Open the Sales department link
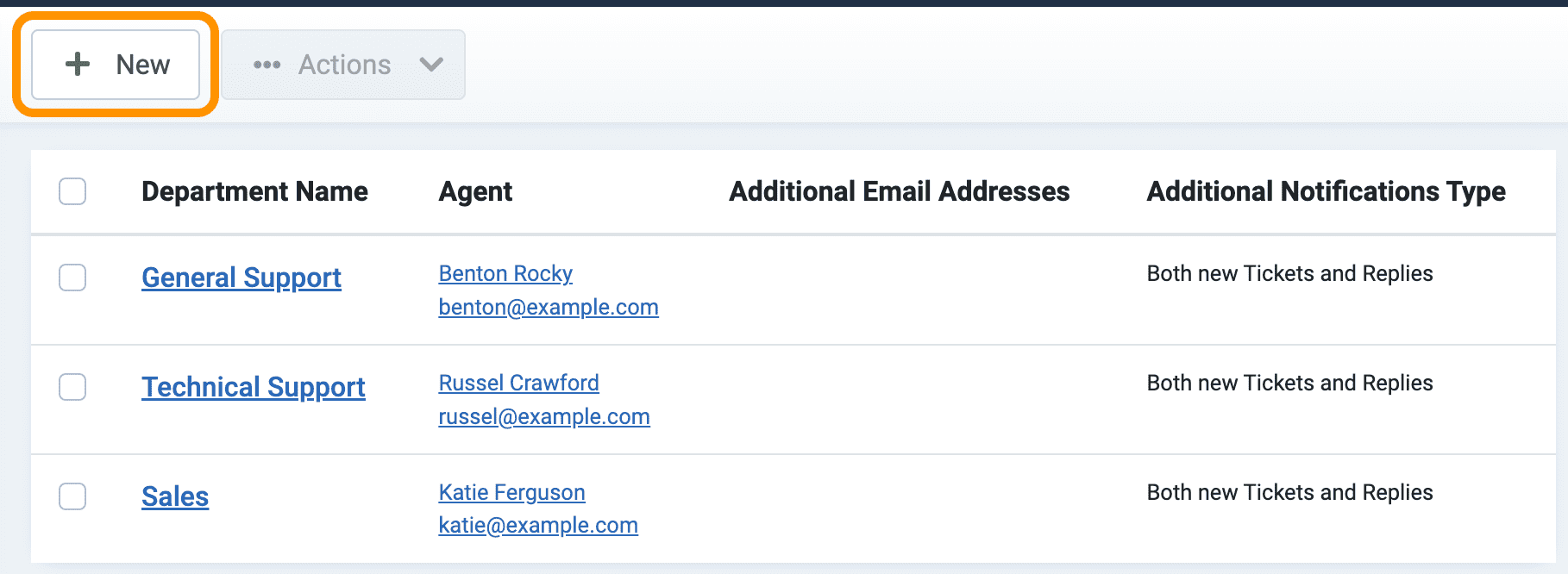Screen dimensions: 1568x574 (175, 496)
